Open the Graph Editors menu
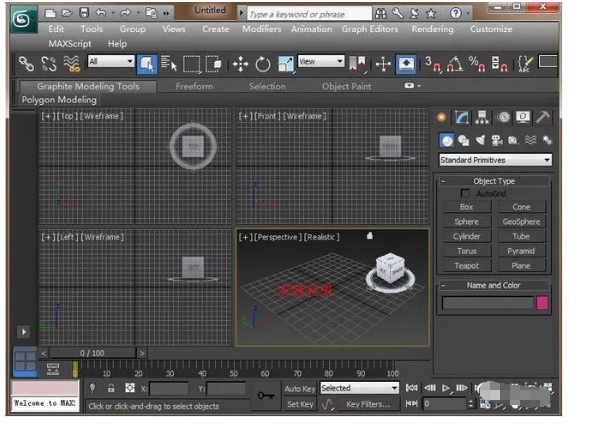The height and width of the screenshot is (423, 612). 370,29
